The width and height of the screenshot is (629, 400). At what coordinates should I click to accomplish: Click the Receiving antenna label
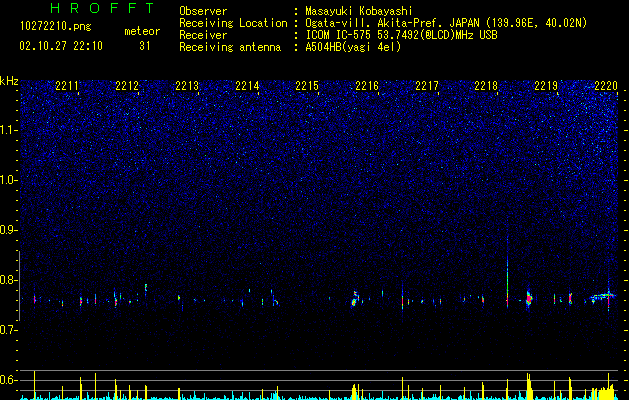(230, 47)
